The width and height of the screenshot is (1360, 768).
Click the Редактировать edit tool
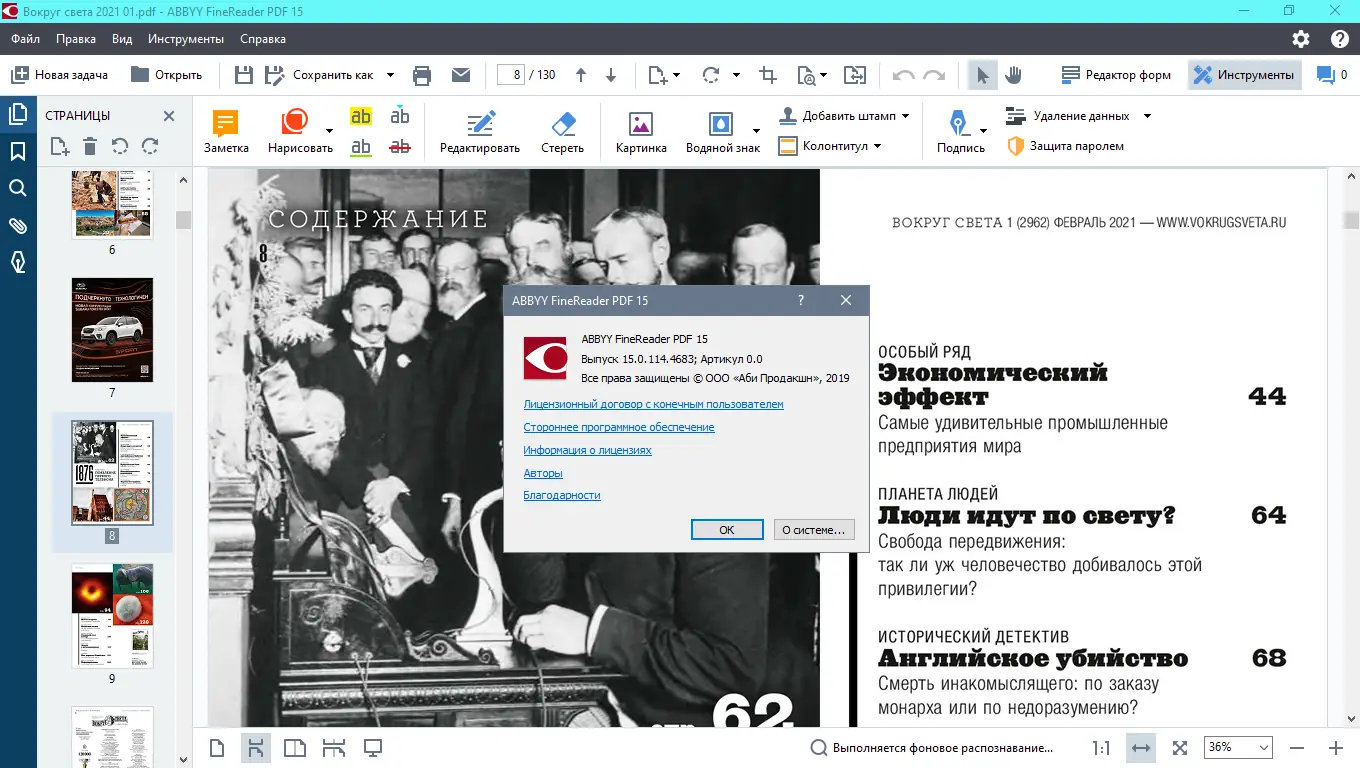(x=480, y=131)
